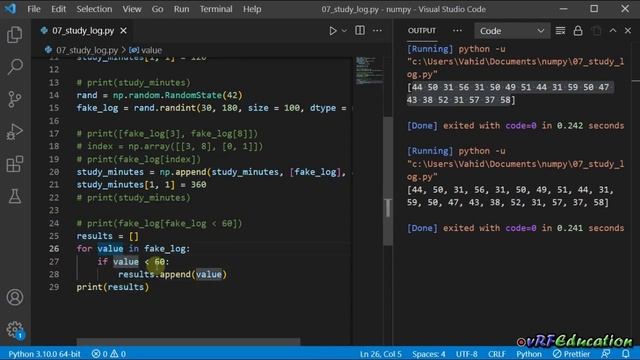Run the Python file with play button

point(333,31)
